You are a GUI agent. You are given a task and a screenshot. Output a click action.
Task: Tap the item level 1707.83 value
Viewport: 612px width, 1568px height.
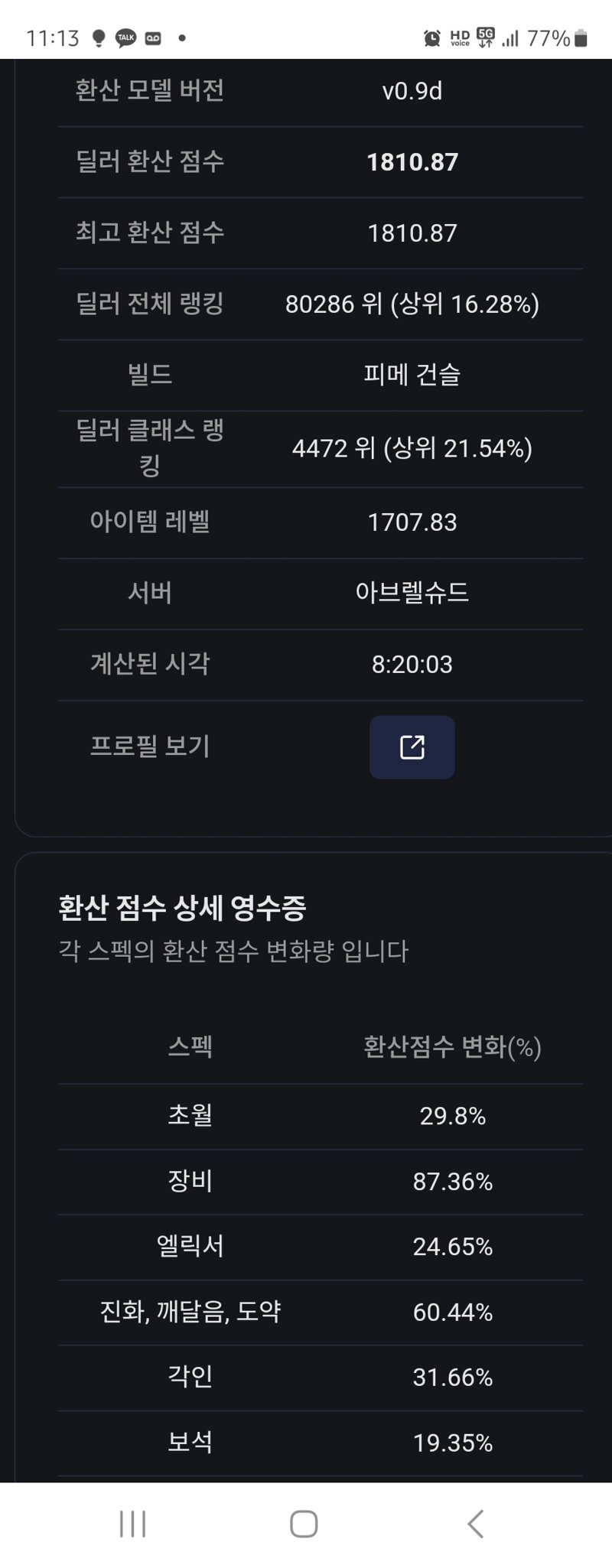(x=412, y=522)
